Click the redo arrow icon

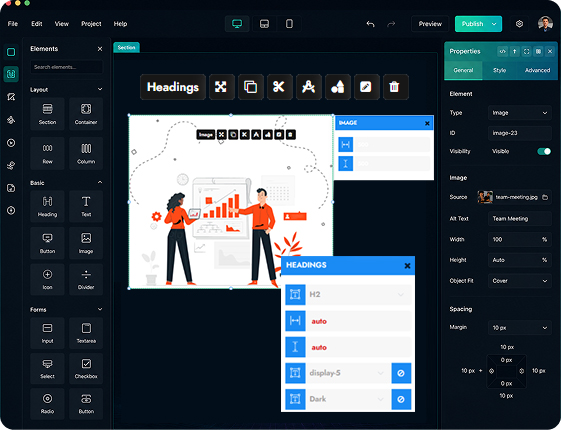coord(391,24)
